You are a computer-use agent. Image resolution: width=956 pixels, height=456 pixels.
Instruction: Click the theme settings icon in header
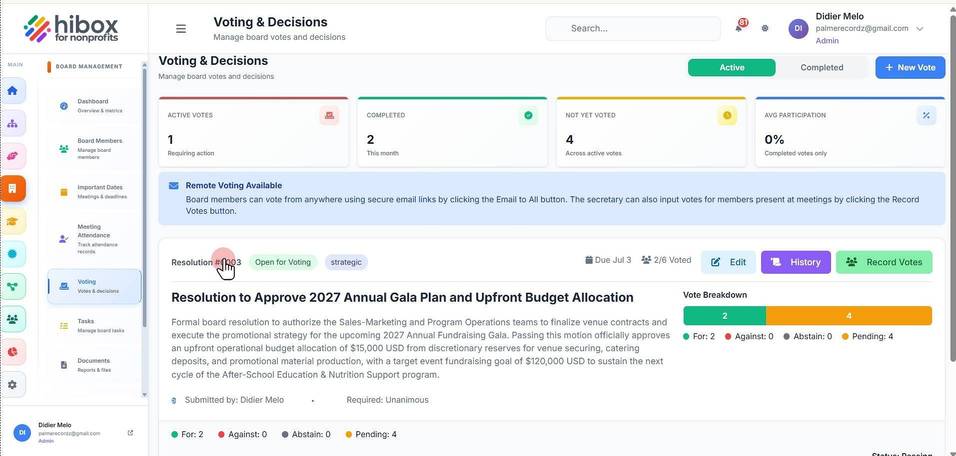coord(765,28)
